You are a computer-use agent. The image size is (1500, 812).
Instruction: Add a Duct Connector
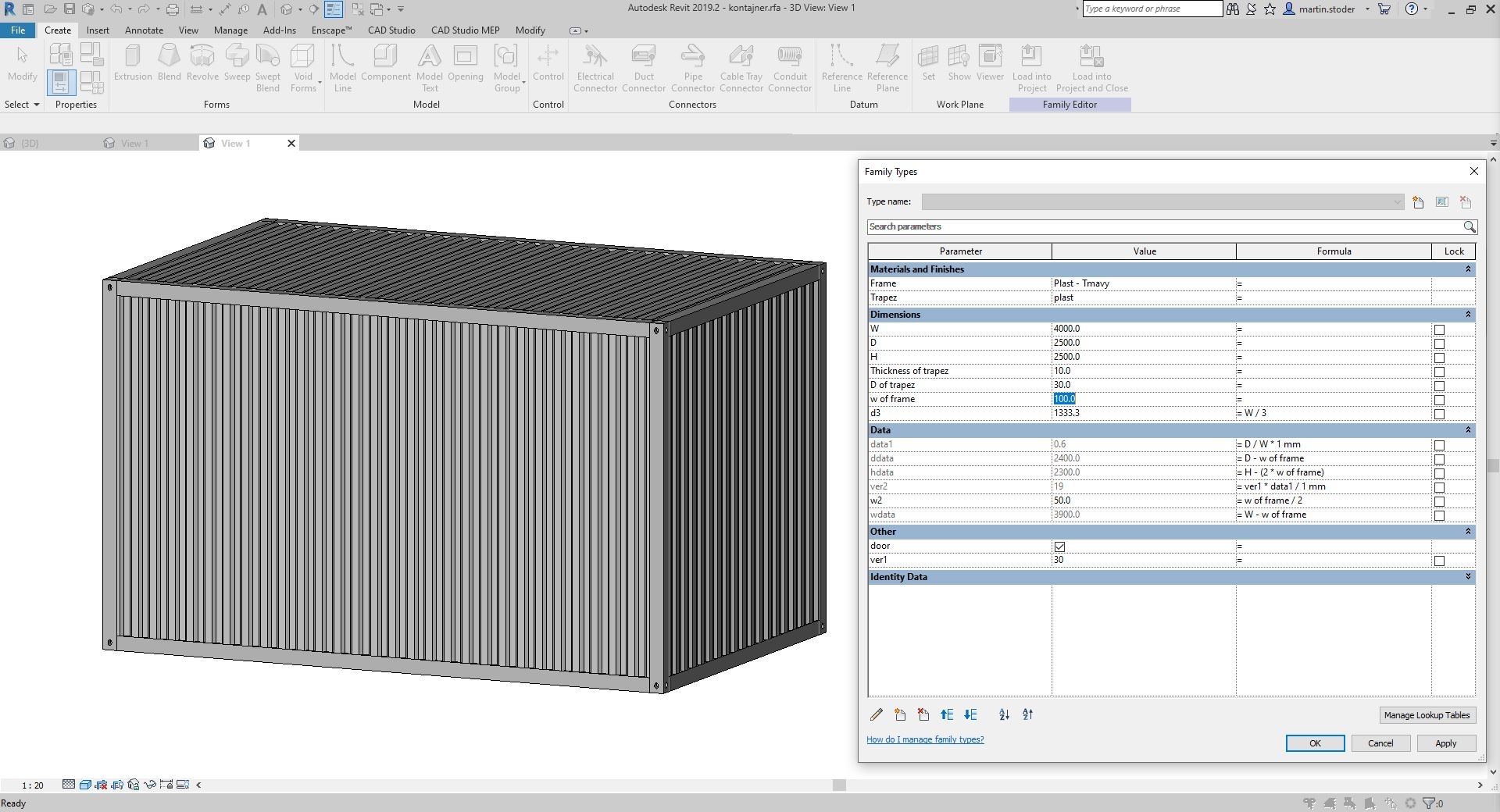coord(643,66)
